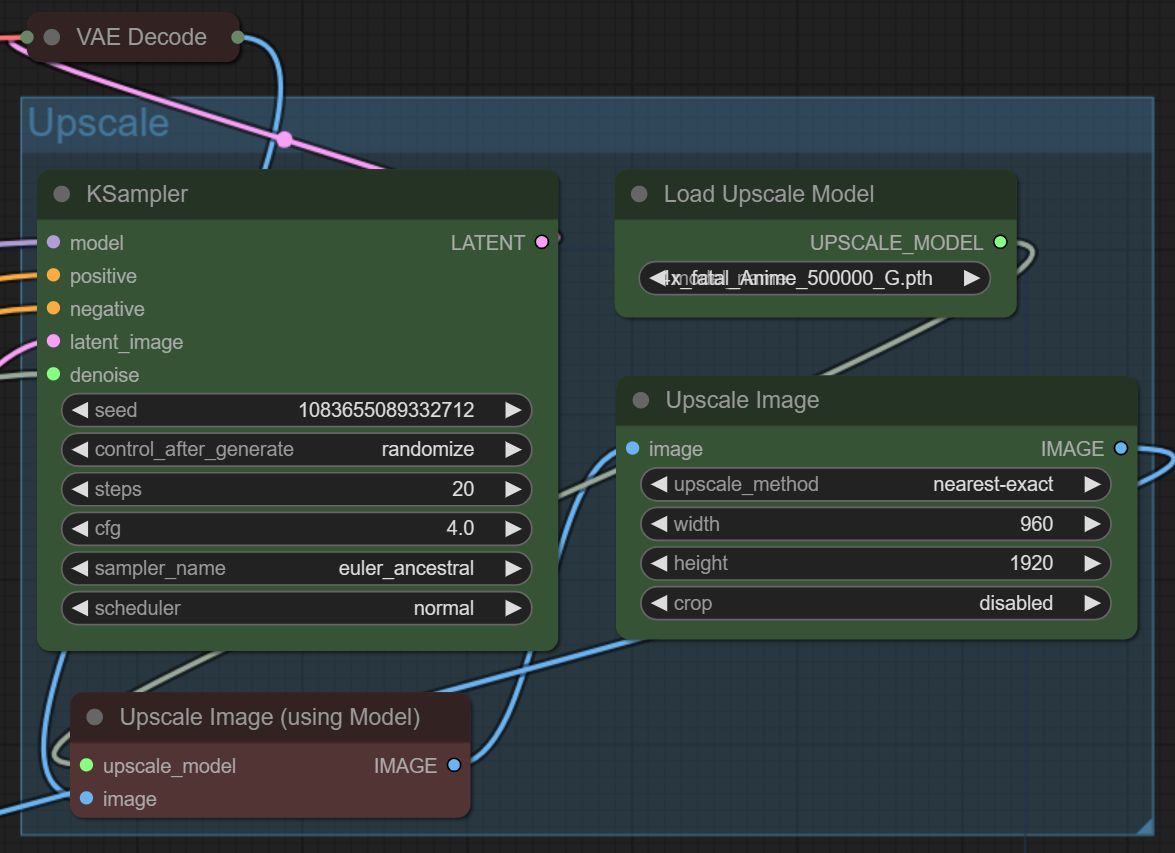
Task: Click the Upscale group resize corner handle
Action: 1144,826
